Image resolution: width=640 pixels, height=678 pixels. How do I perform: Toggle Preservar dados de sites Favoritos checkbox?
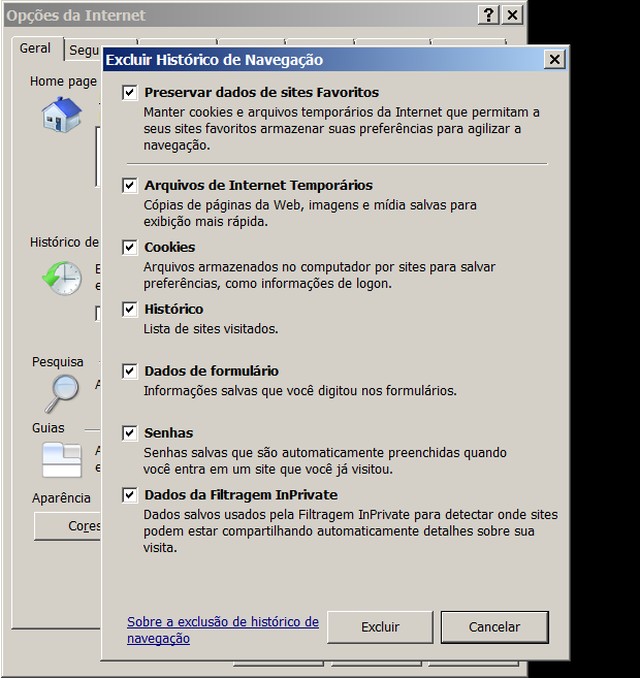pyautogui.click(x=130, y=93)
